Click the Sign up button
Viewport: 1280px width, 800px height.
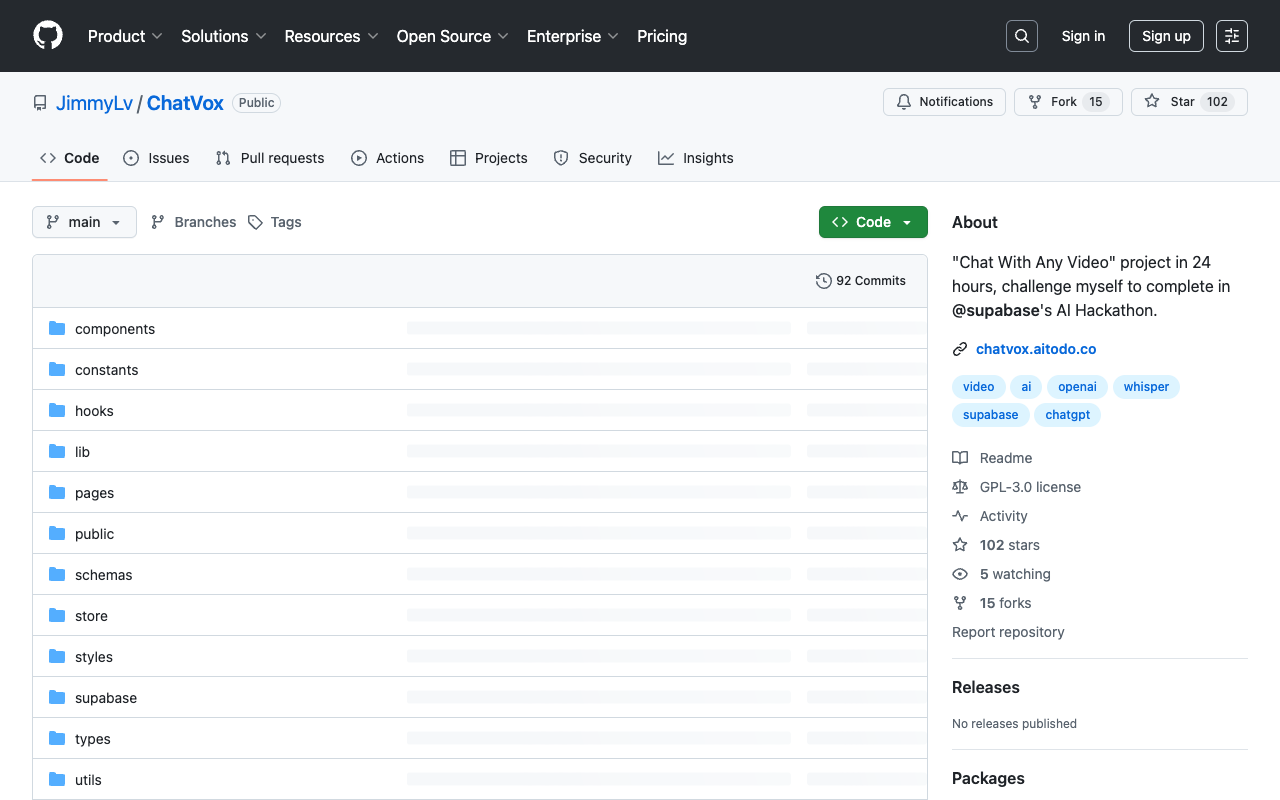(x=1166, y=36)
